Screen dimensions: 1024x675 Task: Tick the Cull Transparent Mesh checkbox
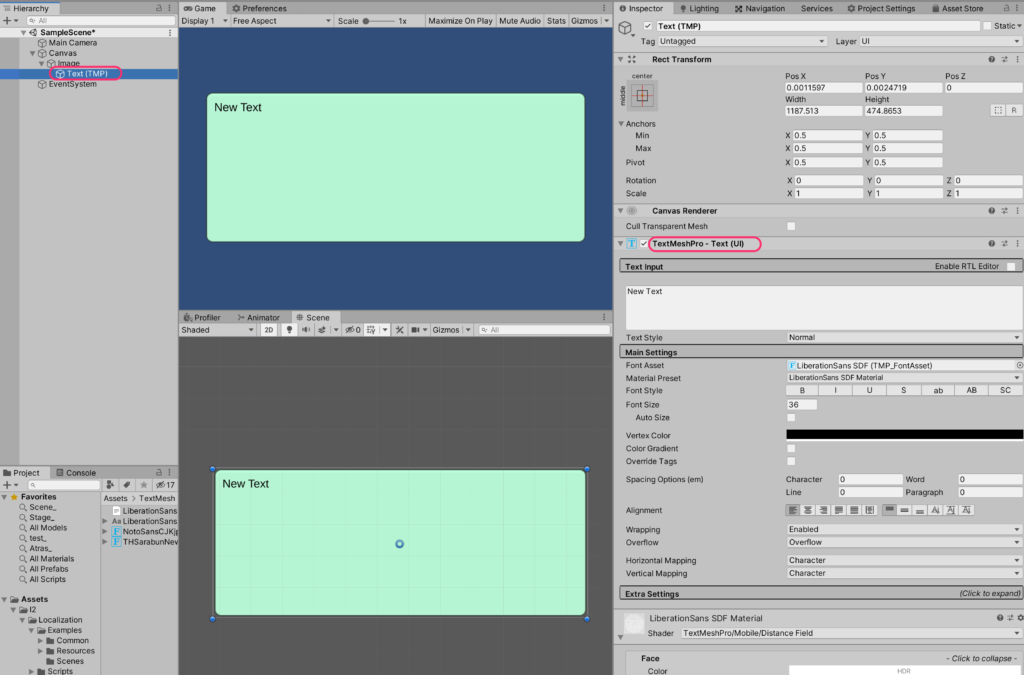coord(791,227)
